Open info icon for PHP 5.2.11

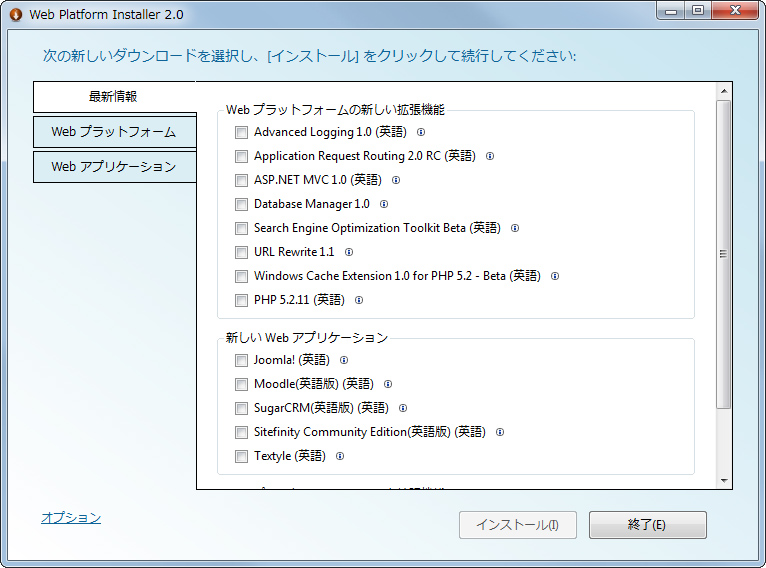pyautogui.click(x=359, y=300)
